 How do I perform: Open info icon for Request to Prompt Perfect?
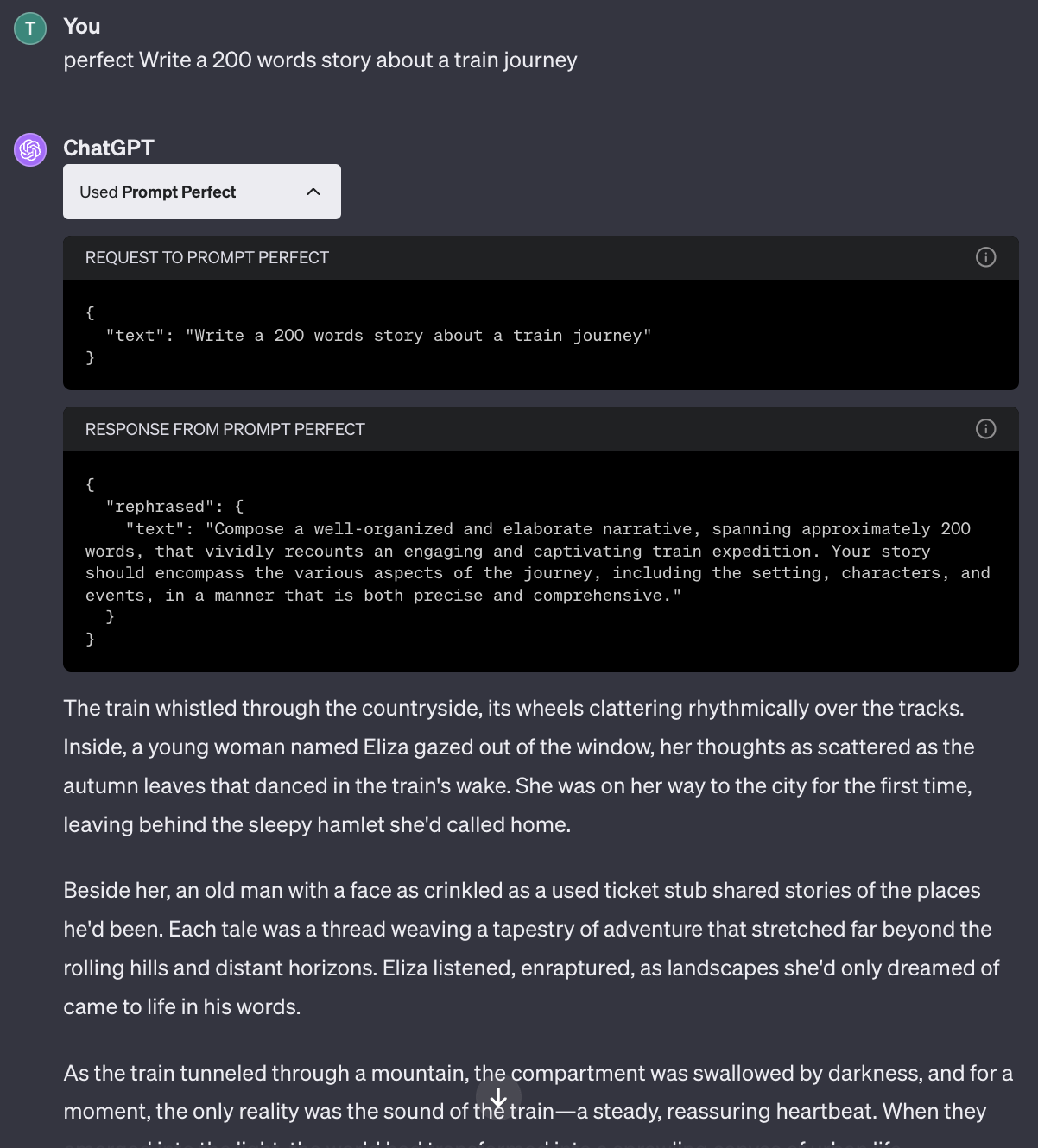985,257
